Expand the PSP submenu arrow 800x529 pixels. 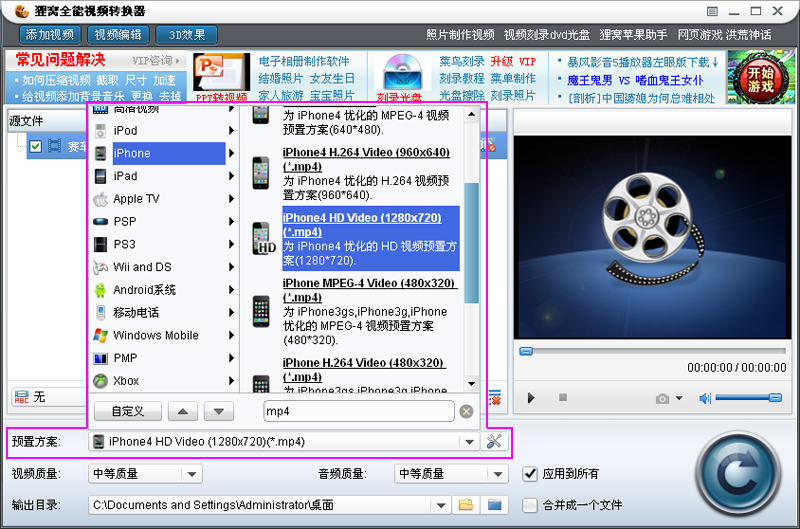[231, 221]
